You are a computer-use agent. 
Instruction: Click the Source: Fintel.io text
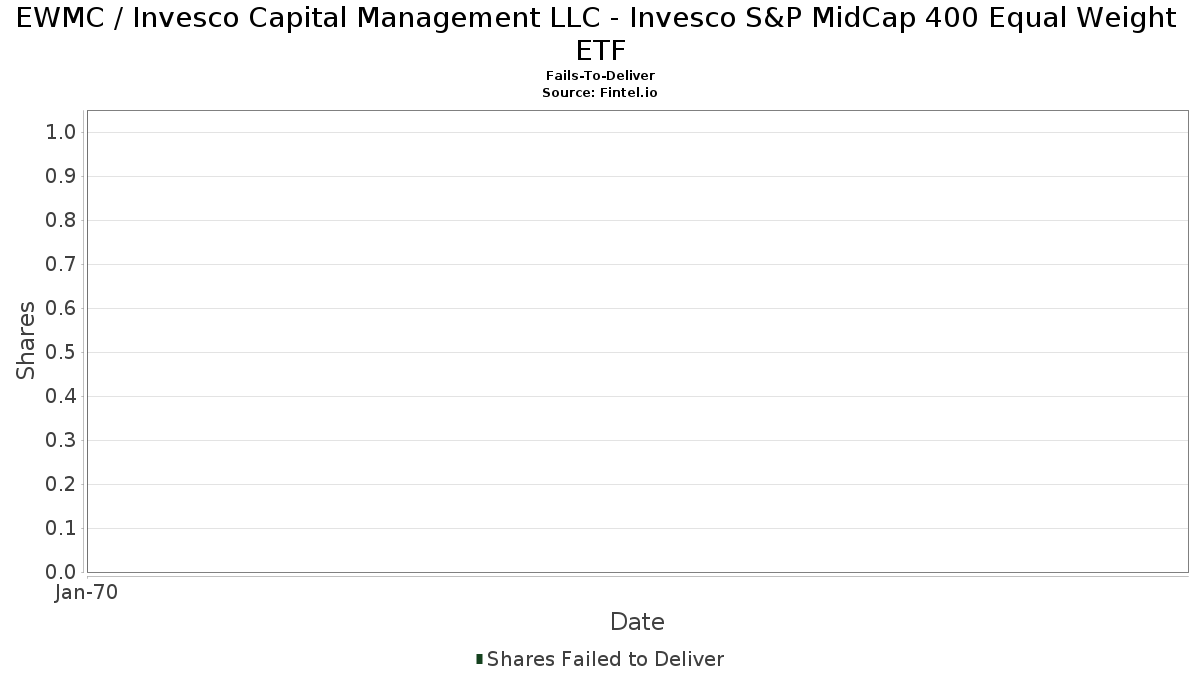click(x=600, y=92)
